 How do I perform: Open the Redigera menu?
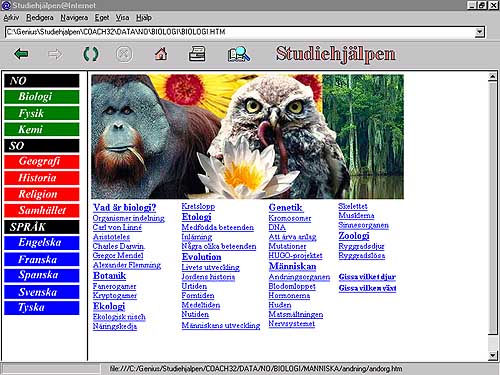pyautogui.click(x=40, y=18)
